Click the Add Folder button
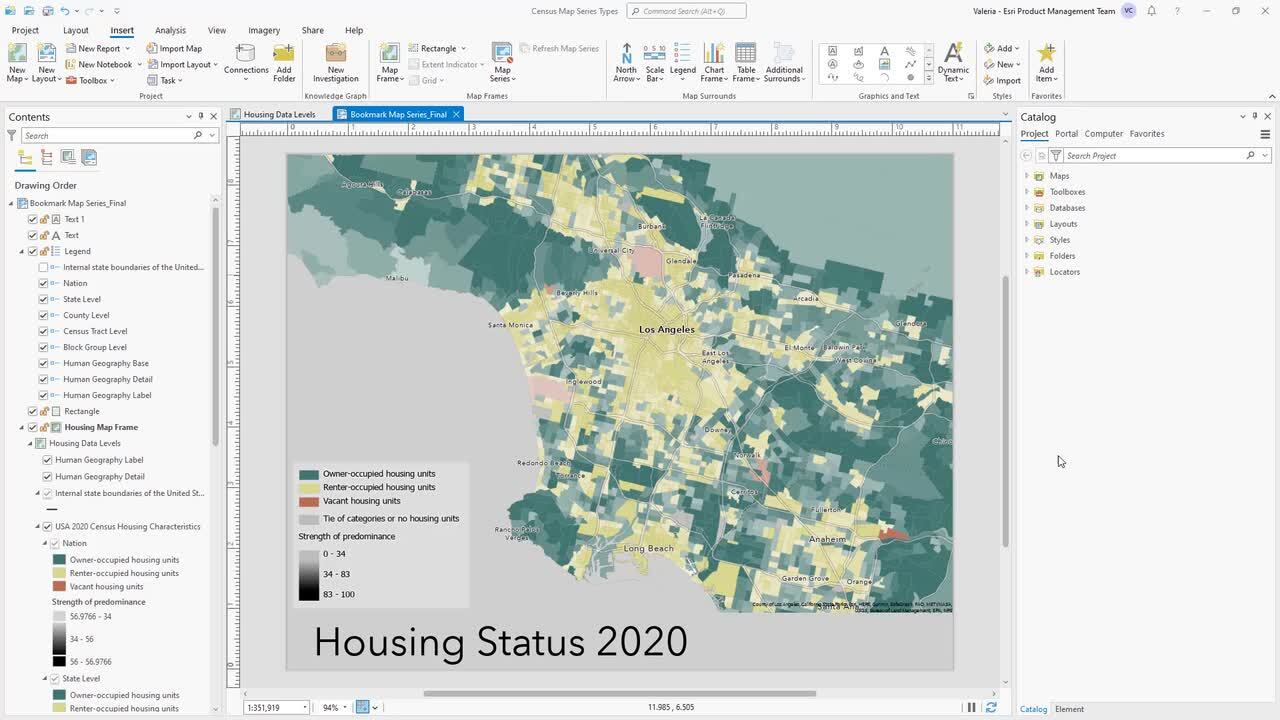This screenshot has width=1280, height=720. 284,63
